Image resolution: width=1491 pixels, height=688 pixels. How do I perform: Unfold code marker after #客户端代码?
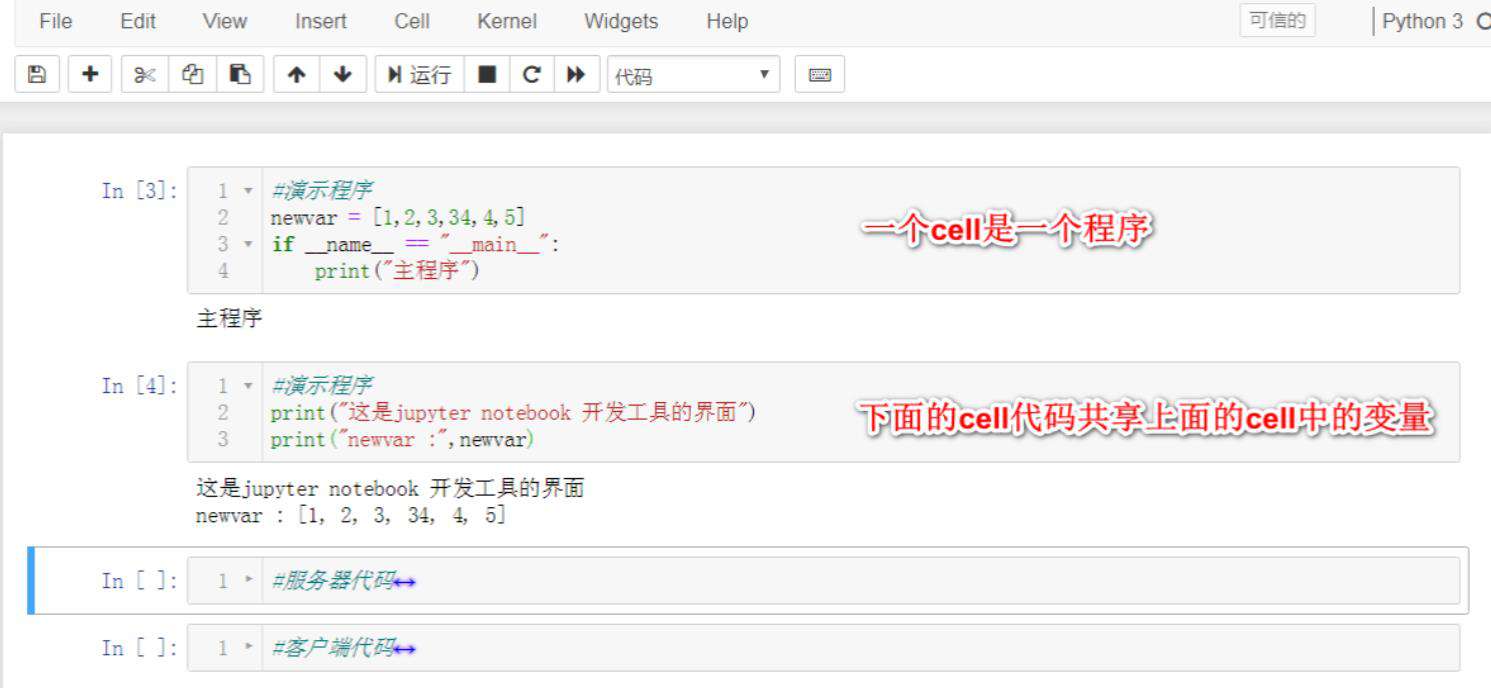[x=405, y=649]
